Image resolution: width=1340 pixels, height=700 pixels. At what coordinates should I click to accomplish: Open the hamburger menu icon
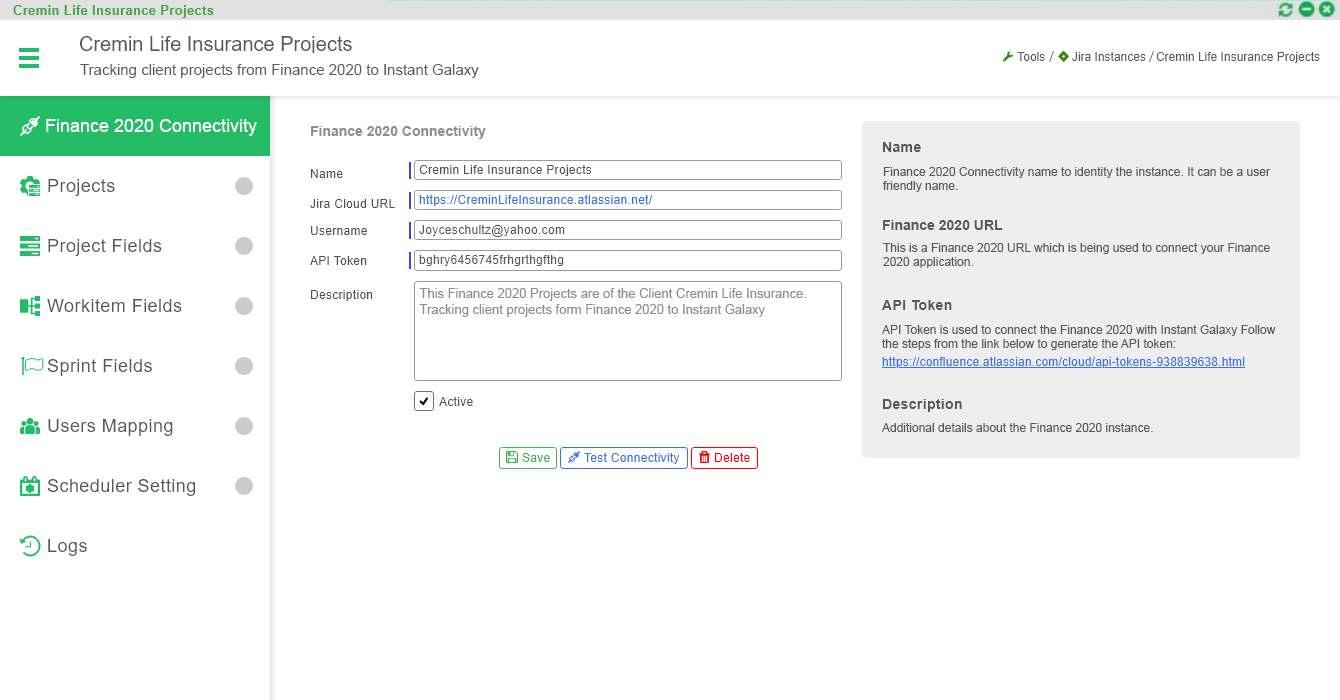click(x=29, y=58)
